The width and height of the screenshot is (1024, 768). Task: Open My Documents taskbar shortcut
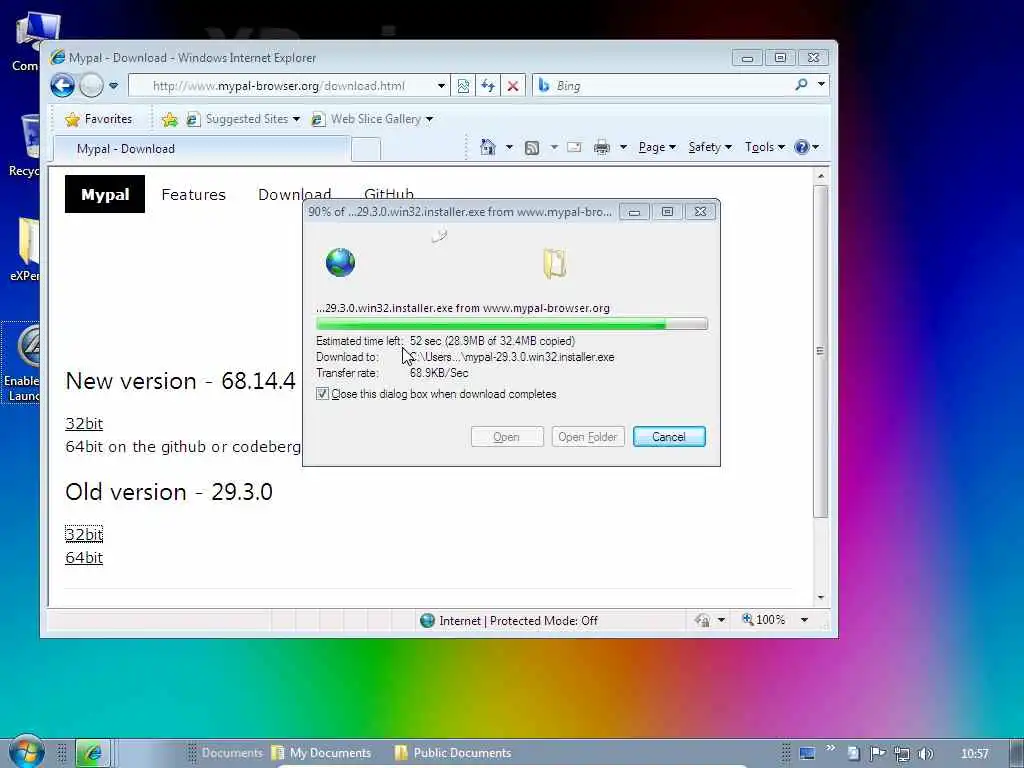(x=321, y=753)
